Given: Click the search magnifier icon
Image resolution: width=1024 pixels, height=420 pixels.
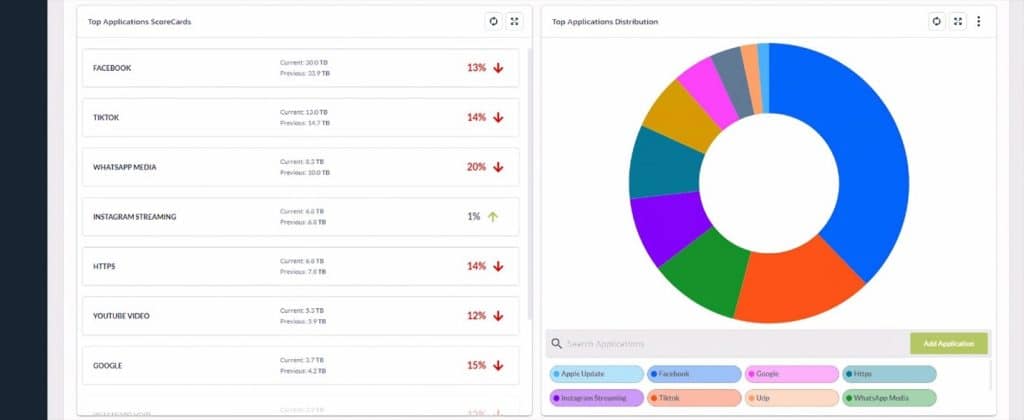Looking at the screenshot, I should [556, 344].
